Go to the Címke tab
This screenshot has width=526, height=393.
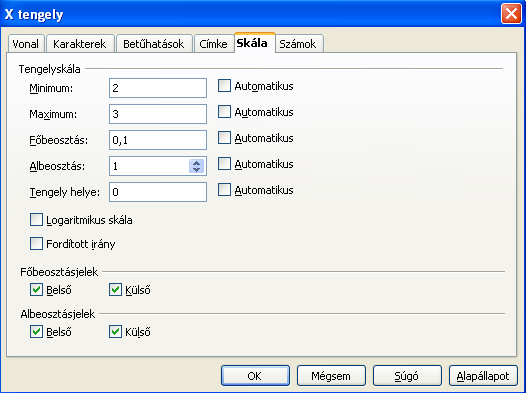coord(213,44)
